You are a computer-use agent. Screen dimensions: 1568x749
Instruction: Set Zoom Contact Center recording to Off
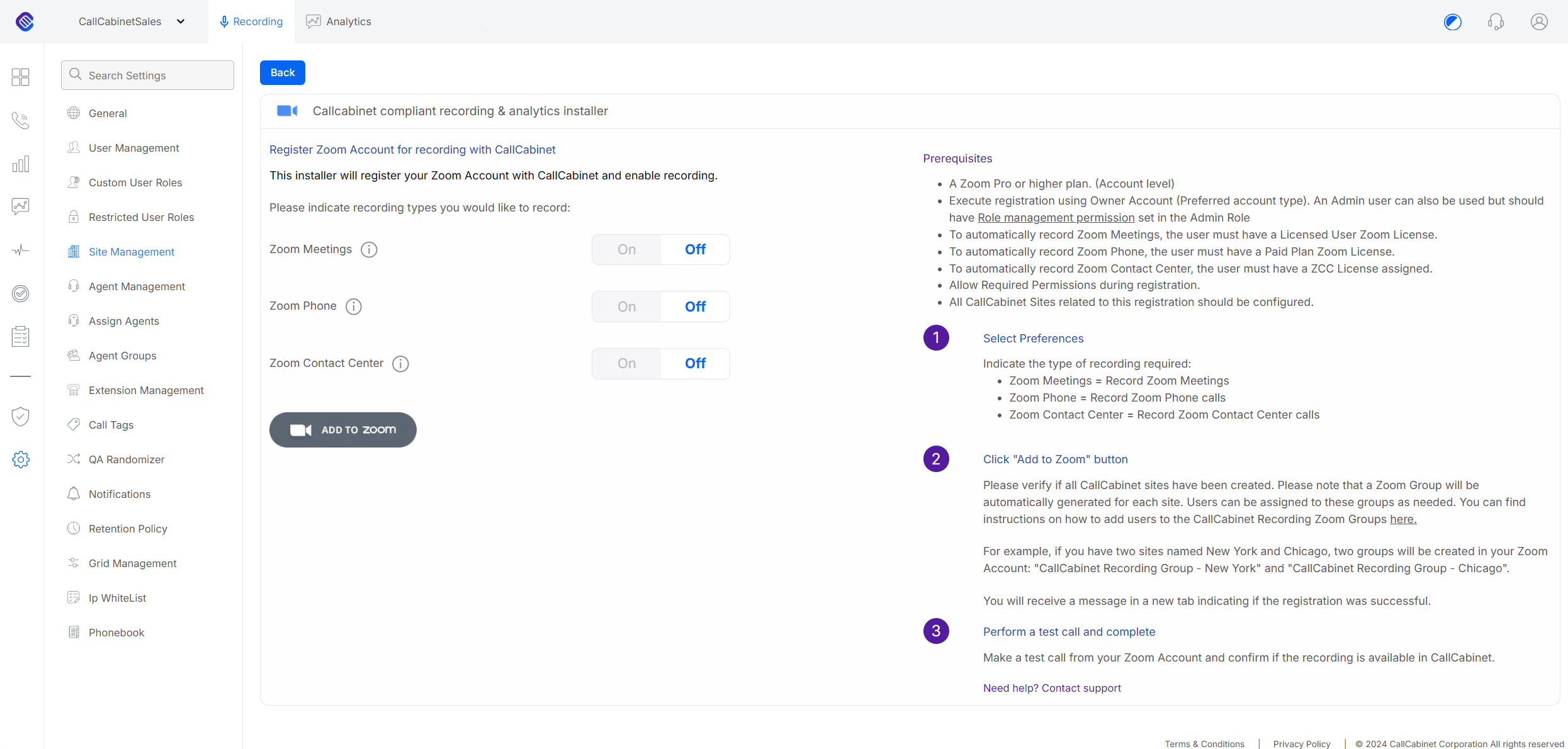695,364
